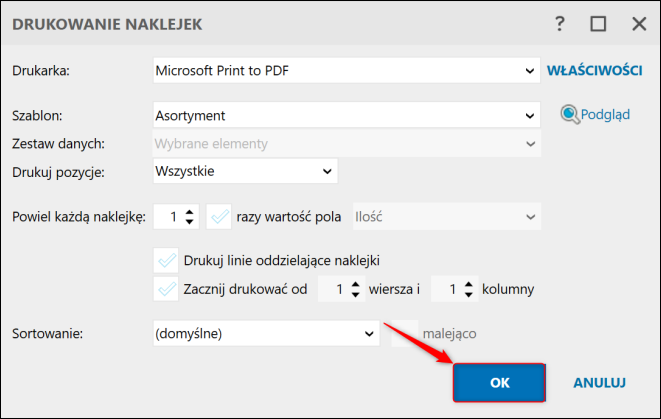Expand the Drukarka printer dropdown
The image size is (661, 419).
point(347,70)
